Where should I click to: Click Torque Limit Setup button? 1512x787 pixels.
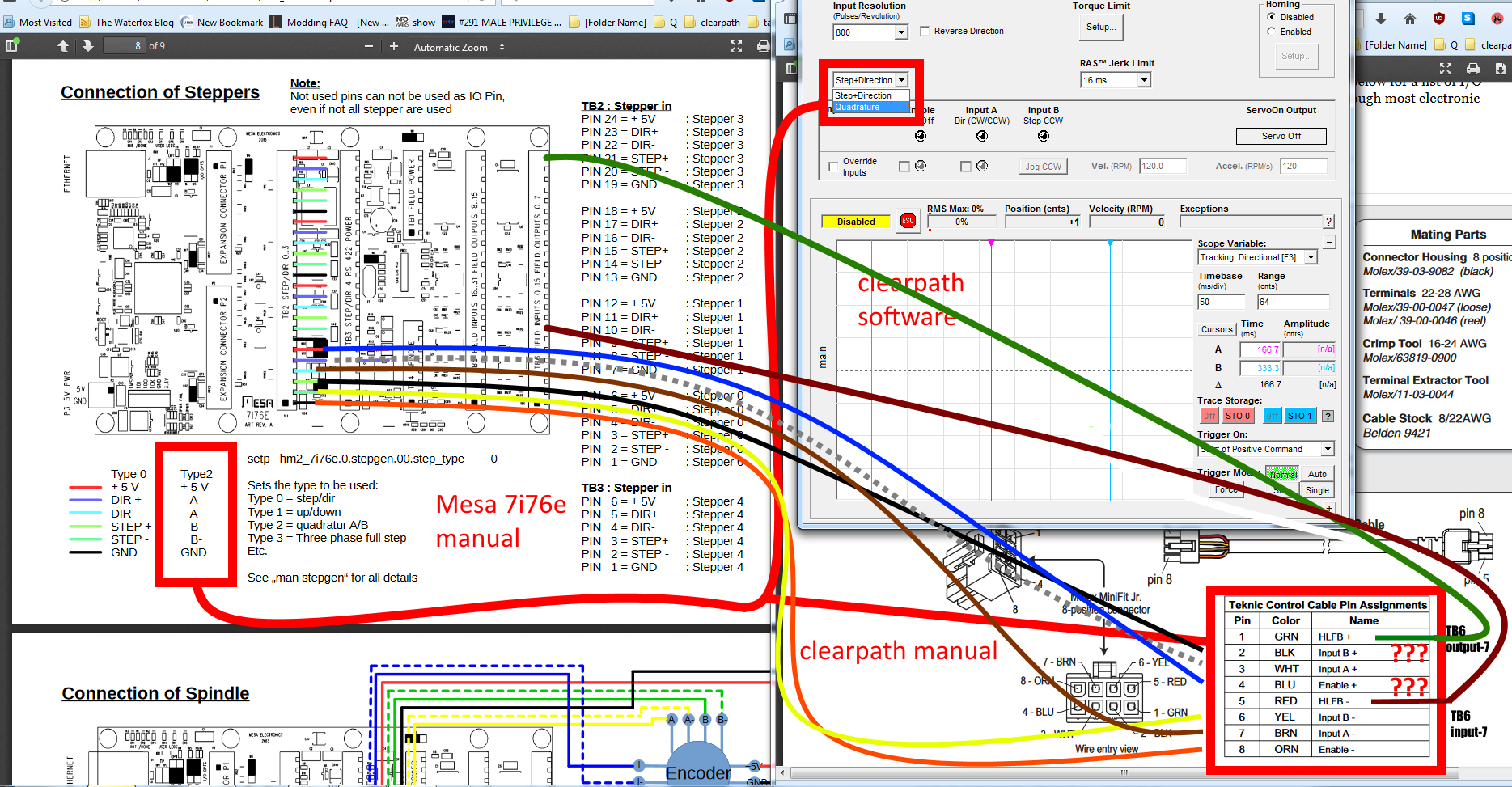(x=1100, y=28)
